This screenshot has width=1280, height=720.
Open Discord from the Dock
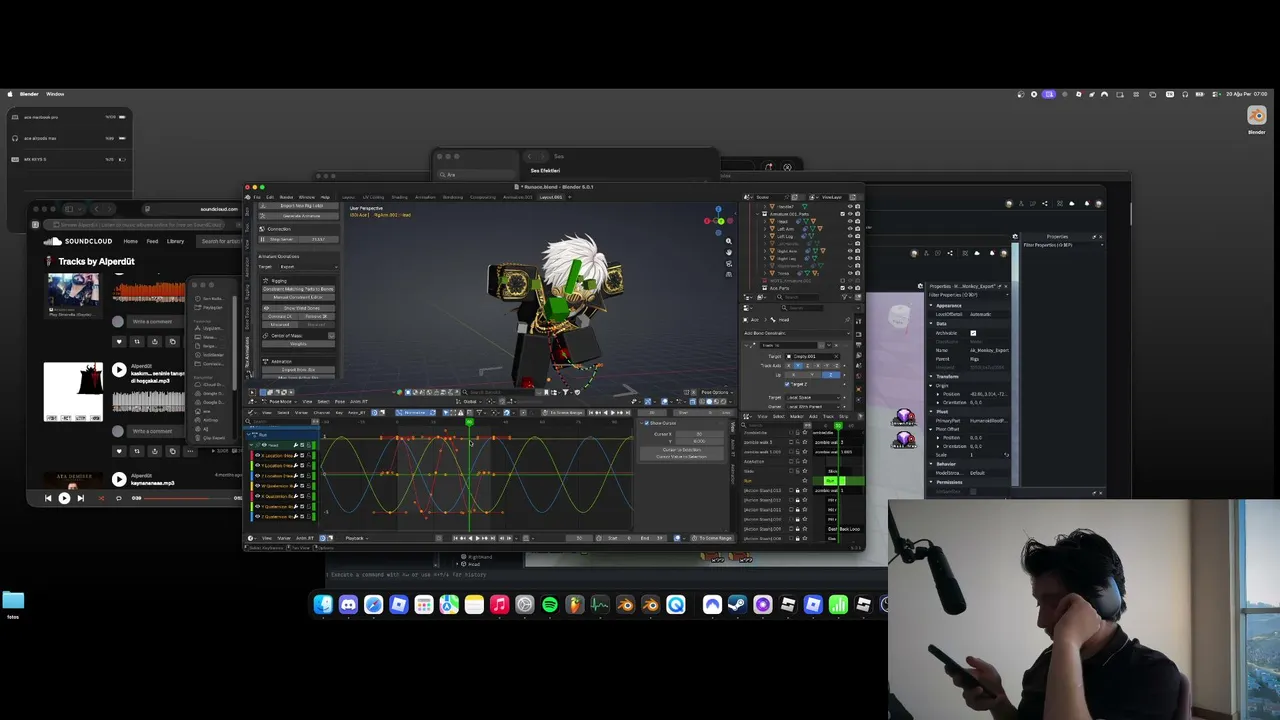pos(348,604)
